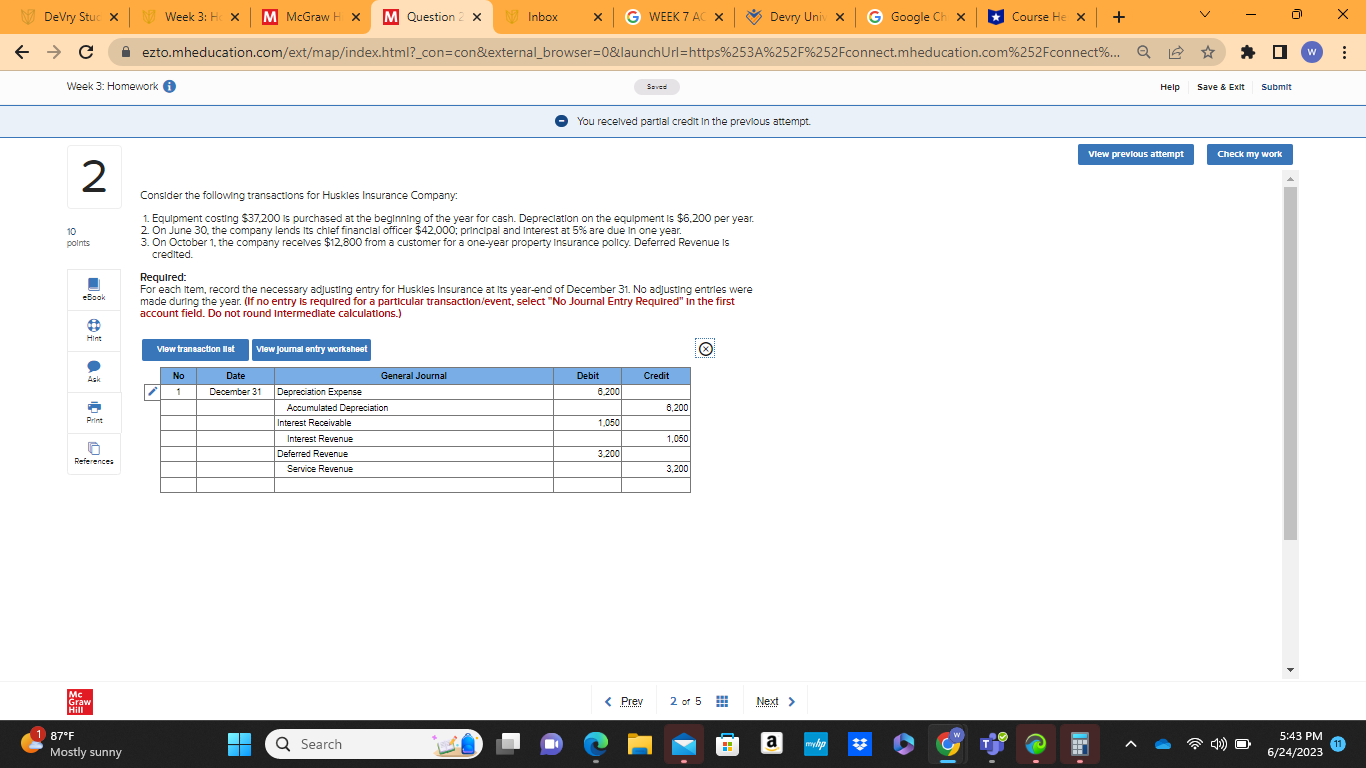Open the Amazon taskbar icon
The width and height of the screenshot is (1366, 768).
pyautogui.click(x=771, y=745)
